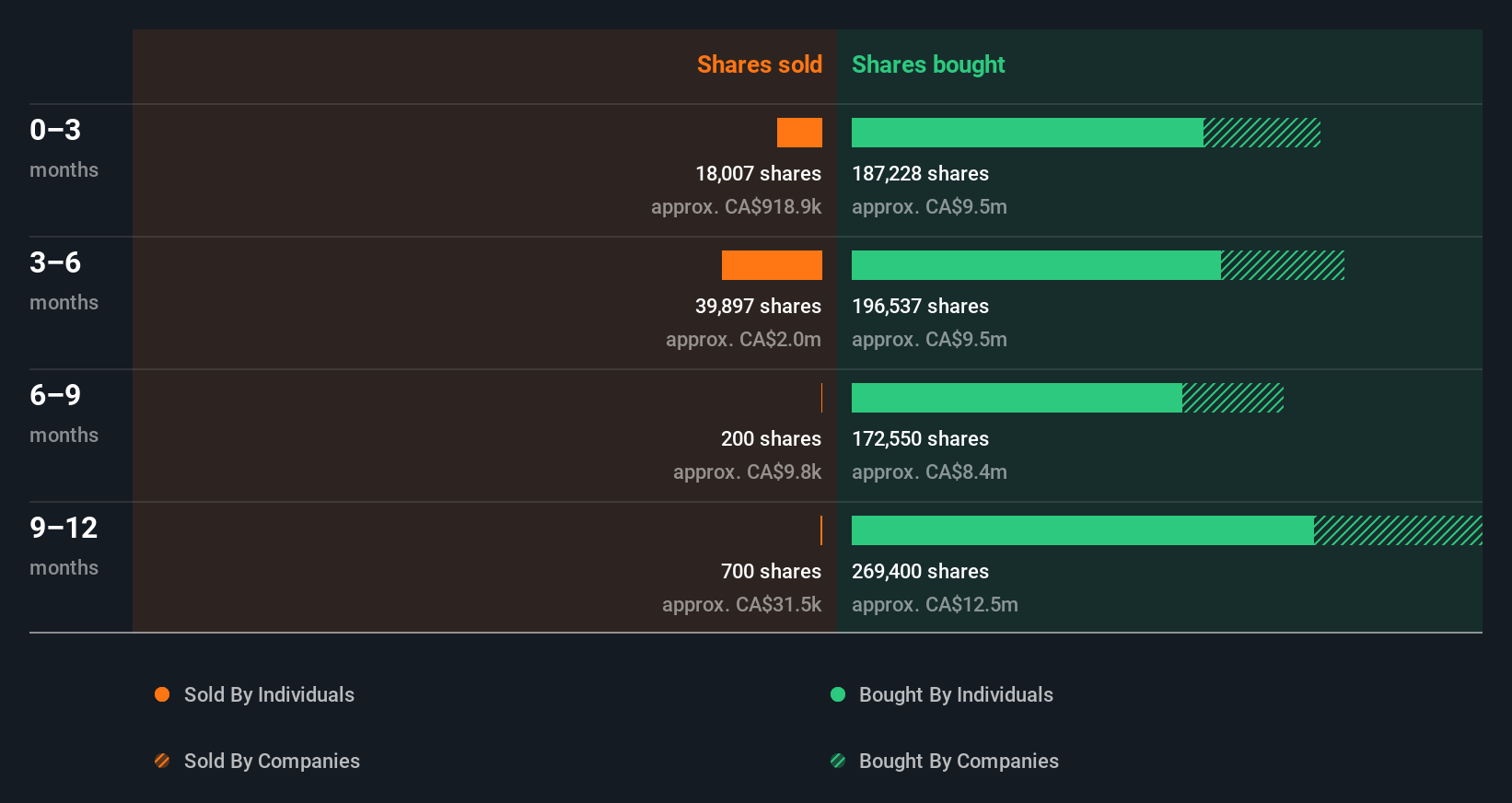1512x803 pixels.
Task: Click the 0–3 months row label
Action: (x=64, y=148)
